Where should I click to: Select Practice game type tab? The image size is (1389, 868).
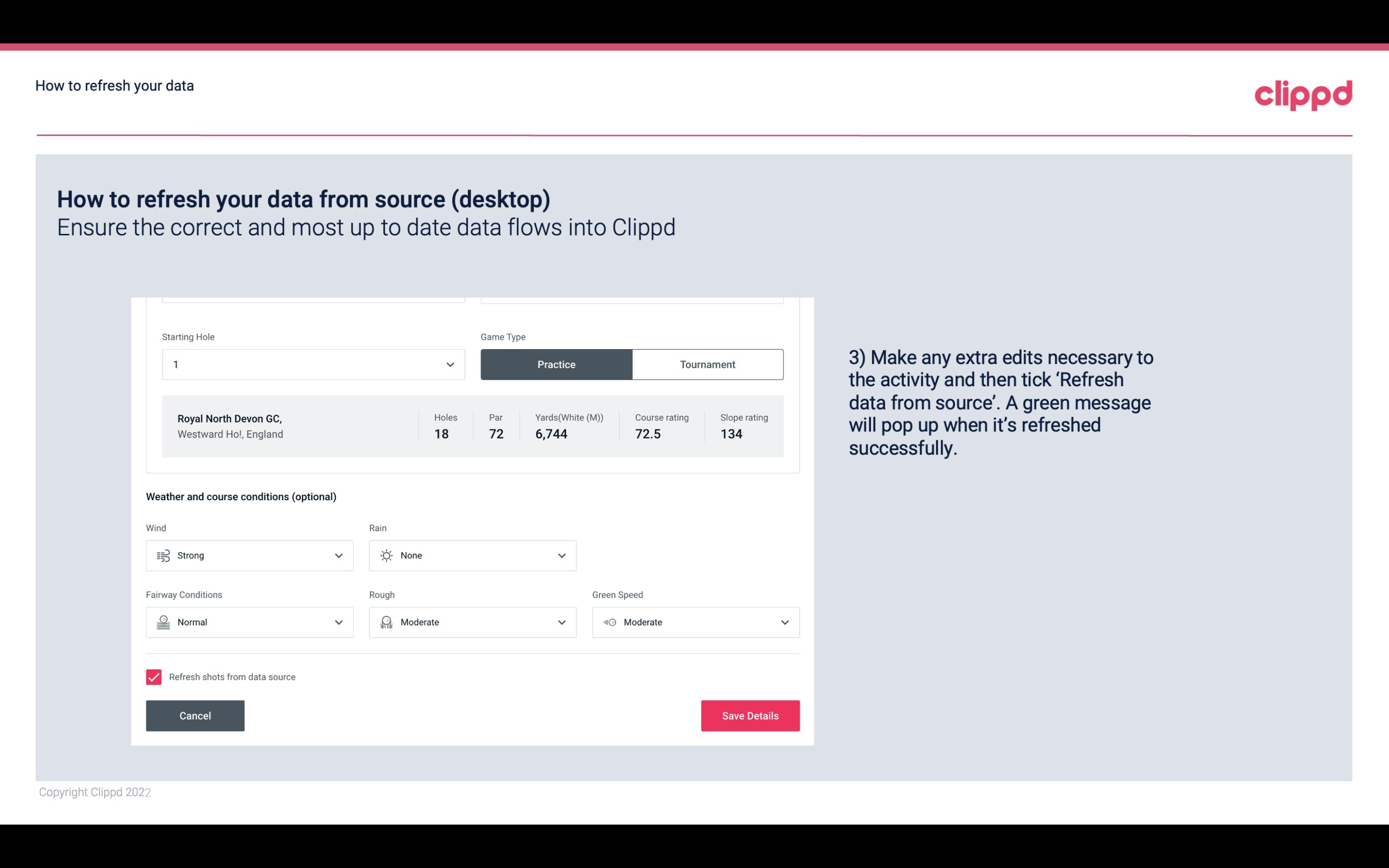556,364
